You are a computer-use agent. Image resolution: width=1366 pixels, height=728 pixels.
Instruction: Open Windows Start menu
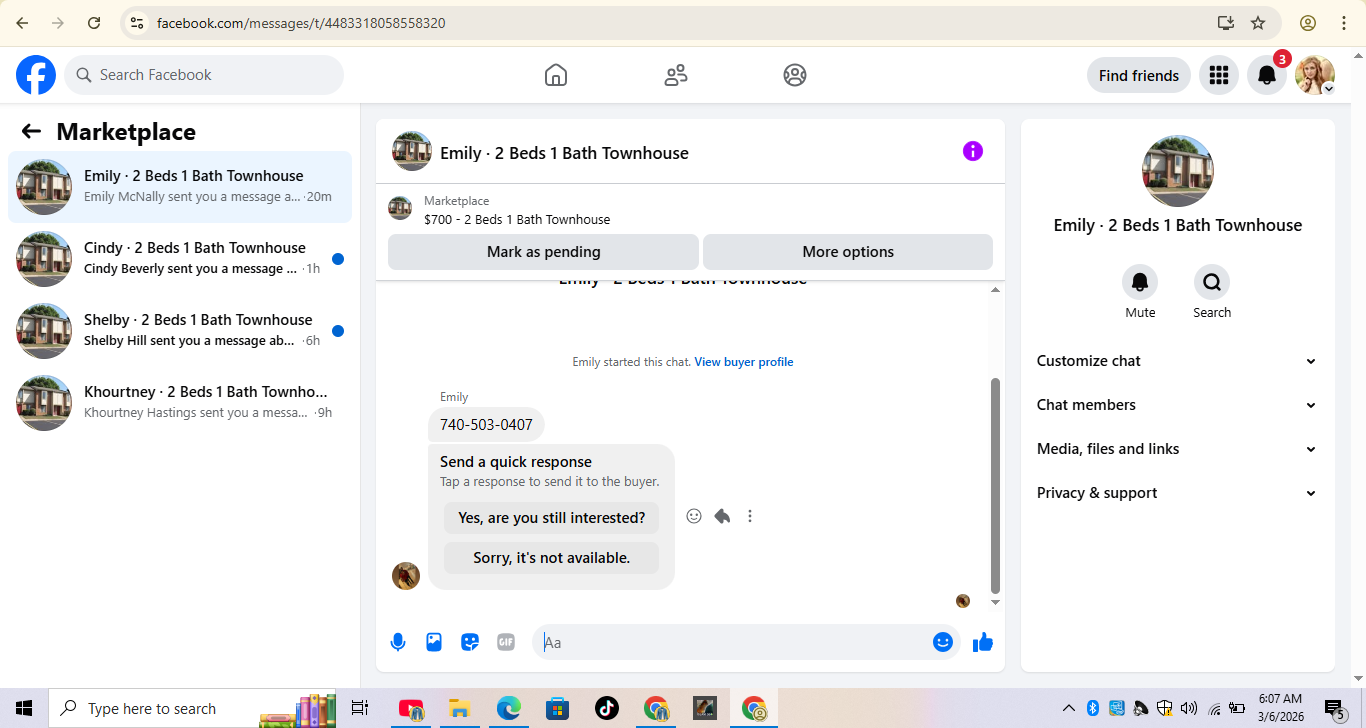[x=24, y=709]
